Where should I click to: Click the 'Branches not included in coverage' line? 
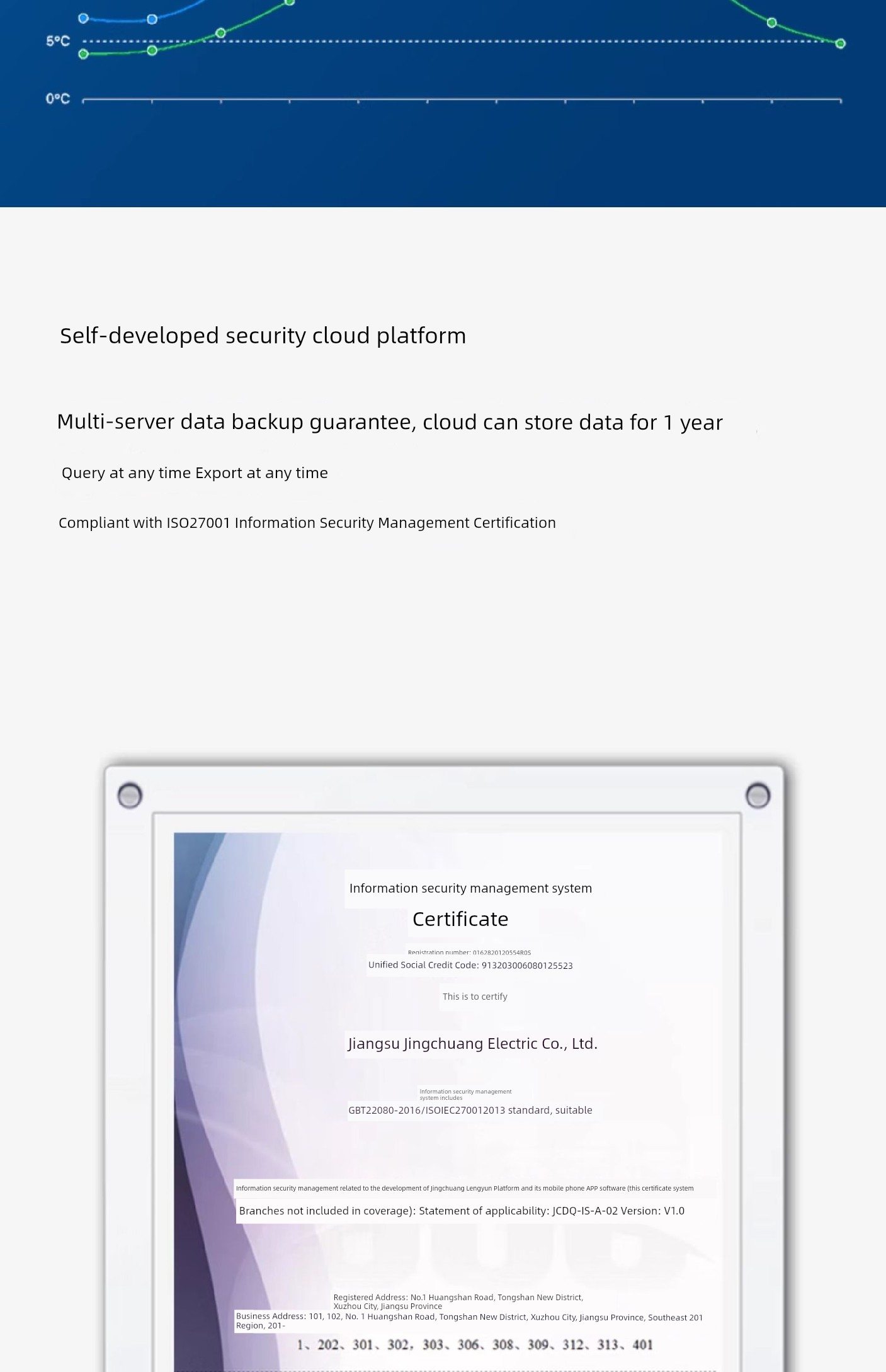point(462,1211)
